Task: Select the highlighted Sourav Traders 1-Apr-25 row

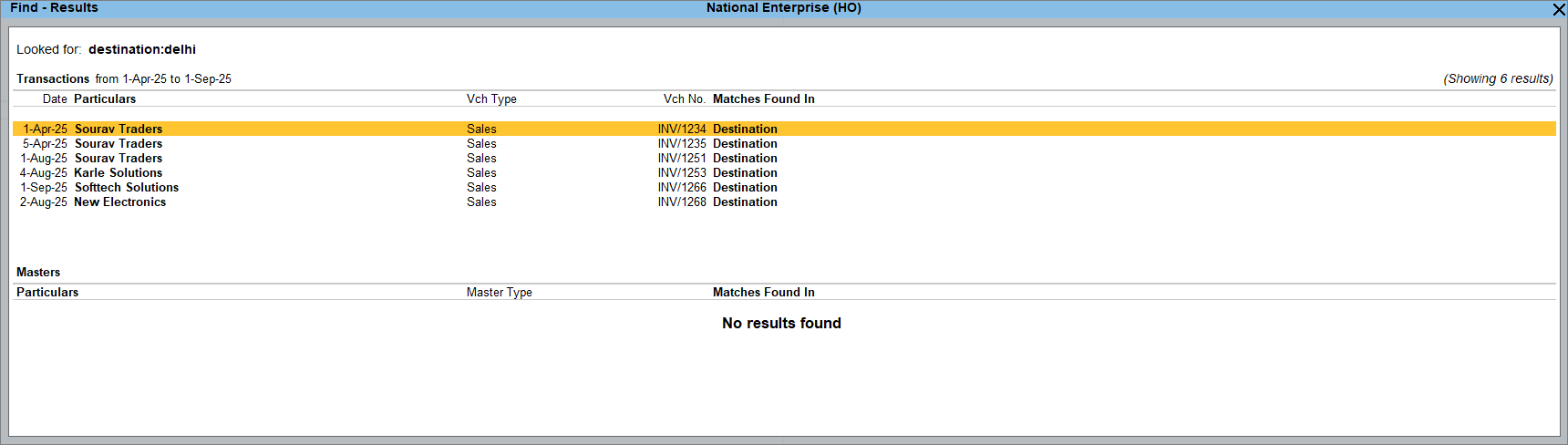Action: (x=119, y=129)
